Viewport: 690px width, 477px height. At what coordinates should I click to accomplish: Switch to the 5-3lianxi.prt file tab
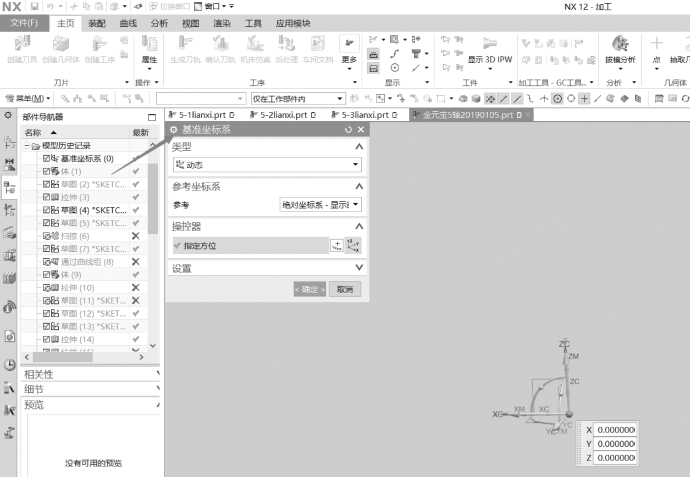click(365, 115)
